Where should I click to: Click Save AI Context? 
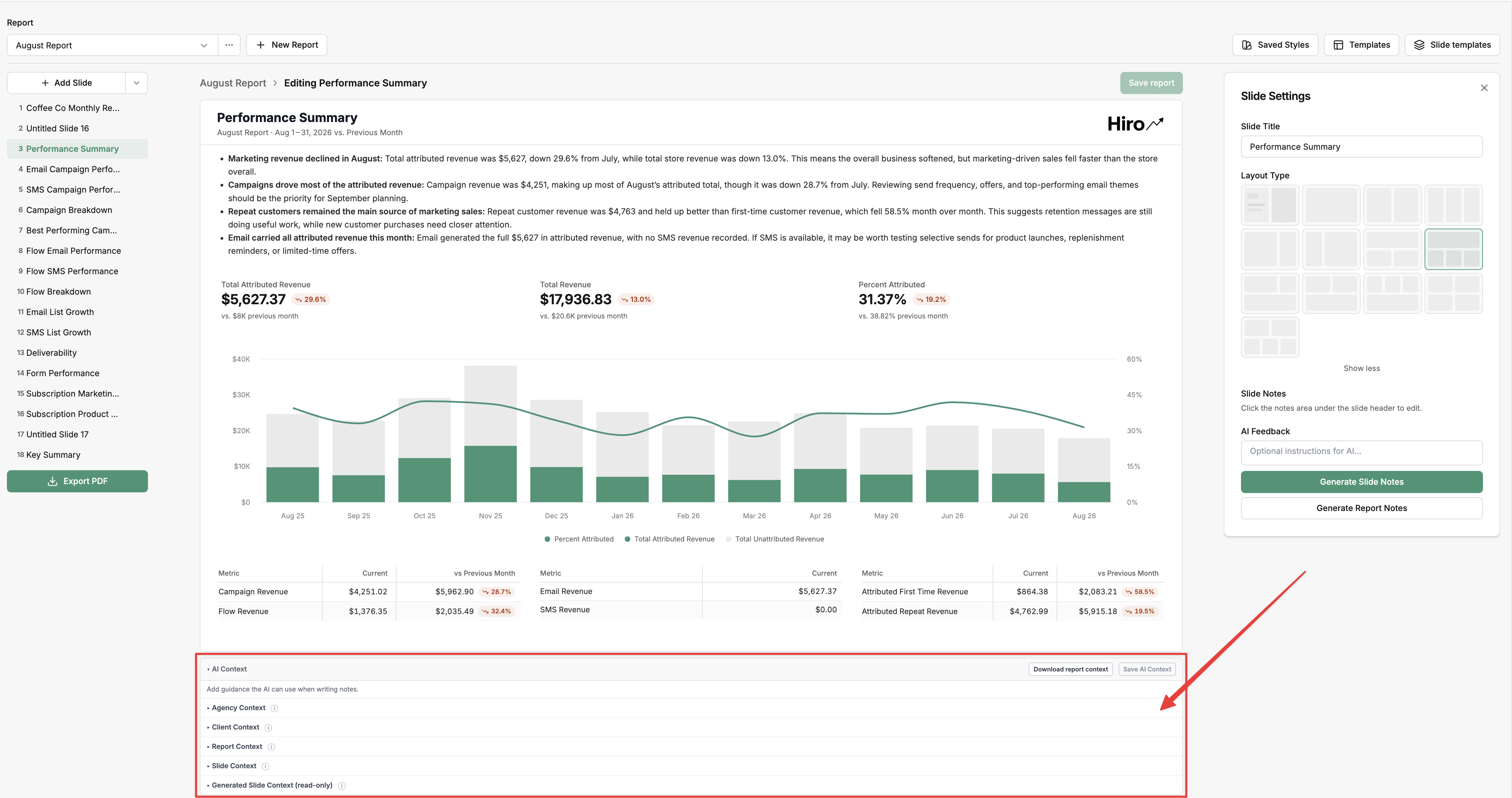(1146, 669)
